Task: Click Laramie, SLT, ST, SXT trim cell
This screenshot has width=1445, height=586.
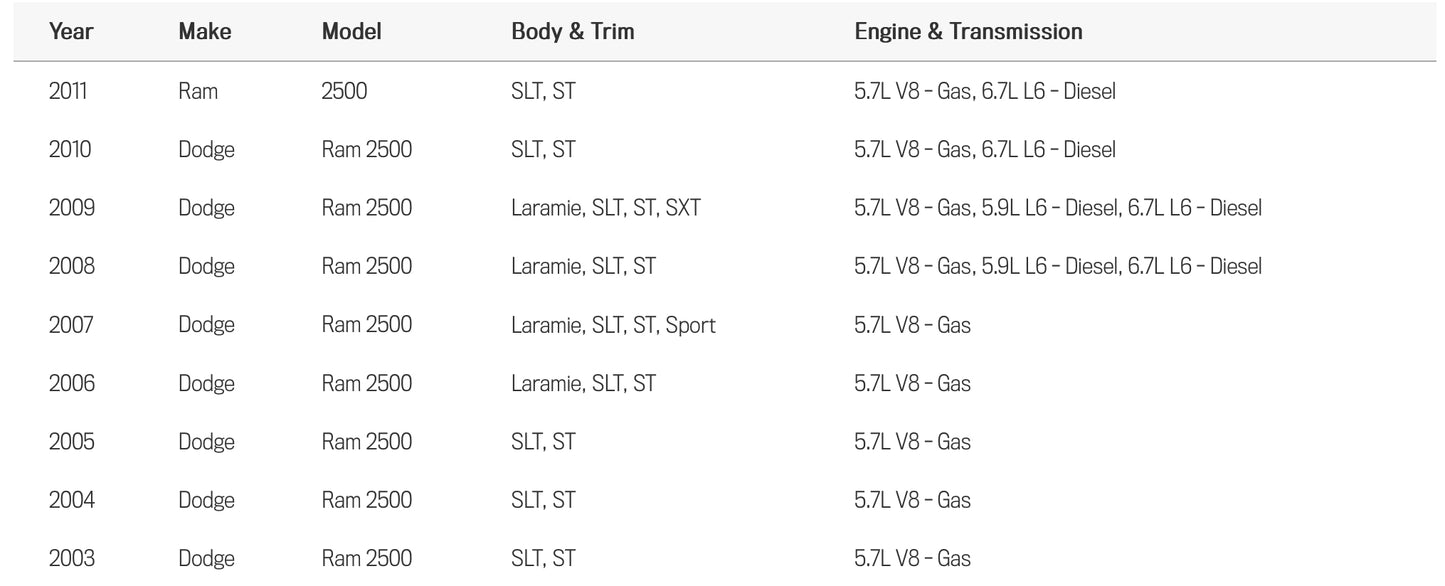Action: pos(605,208)
